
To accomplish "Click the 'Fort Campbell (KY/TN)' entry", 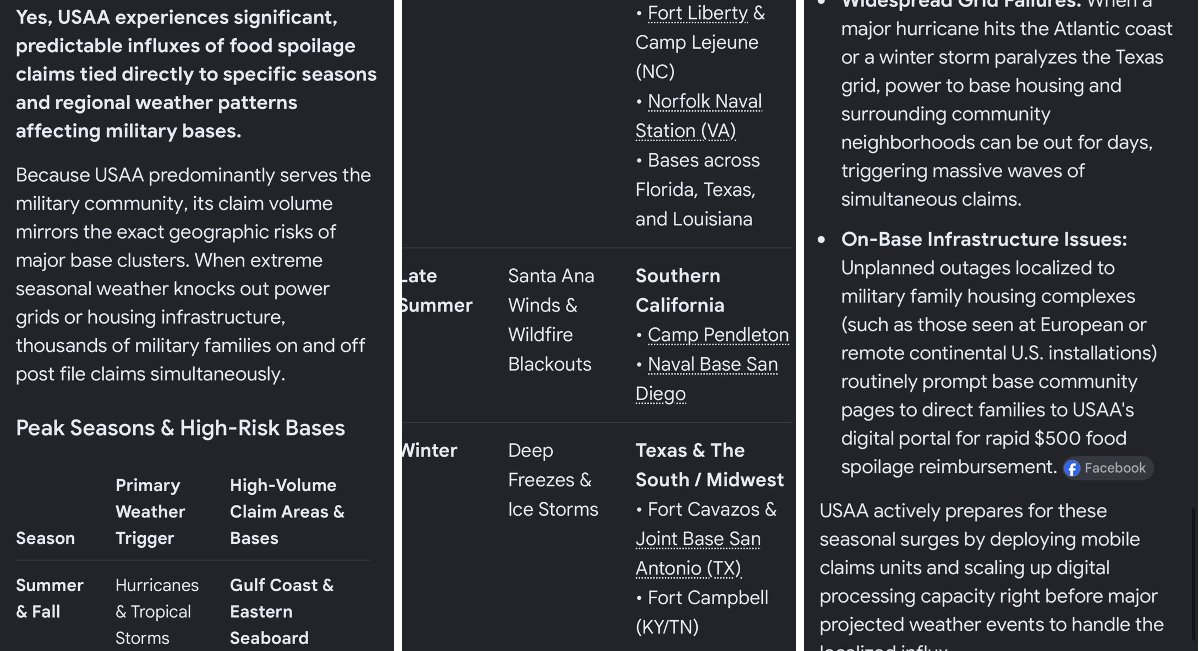I will 702,612.
